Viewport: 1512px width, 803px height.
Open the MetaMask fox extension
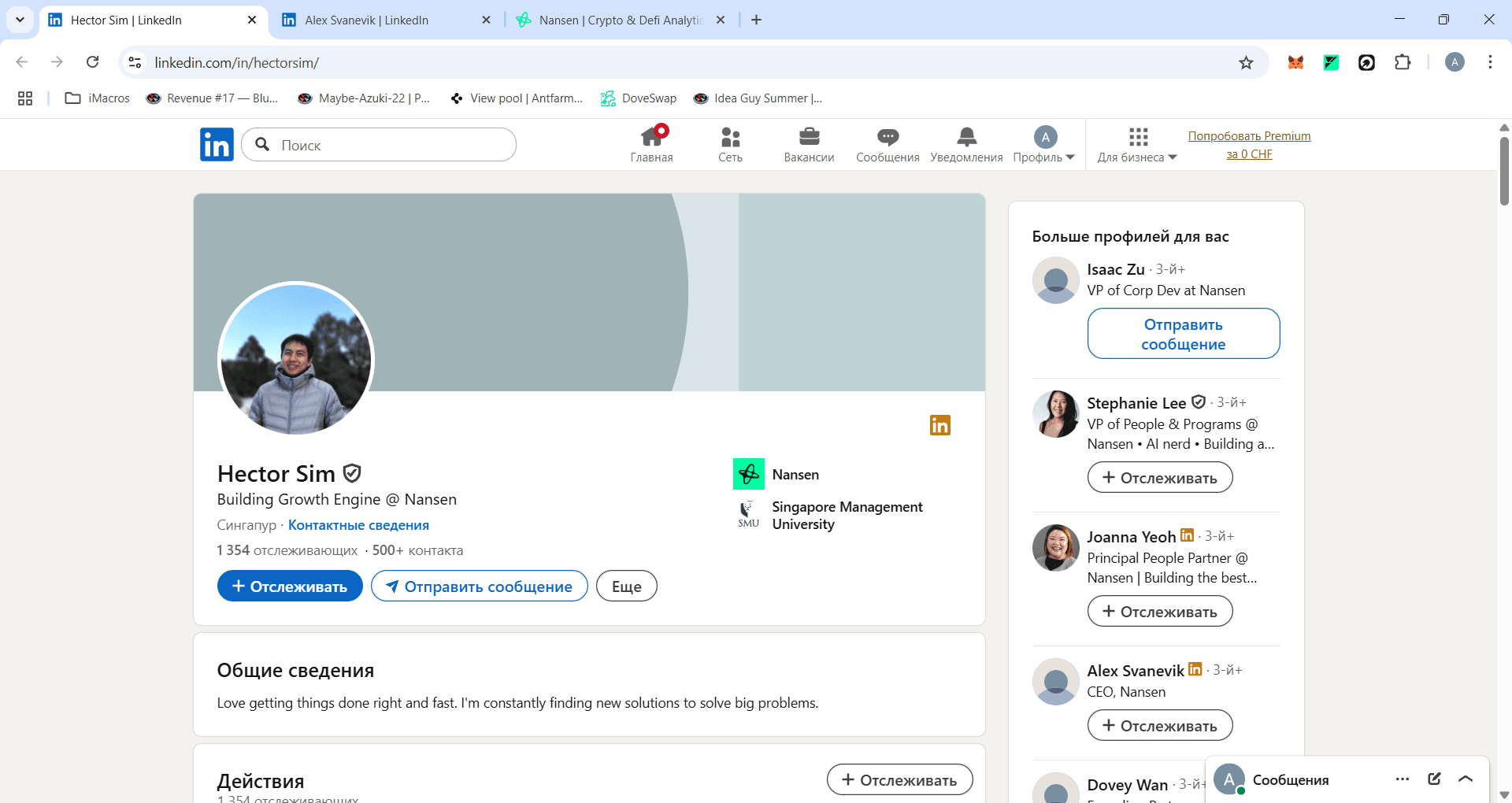1295,62
